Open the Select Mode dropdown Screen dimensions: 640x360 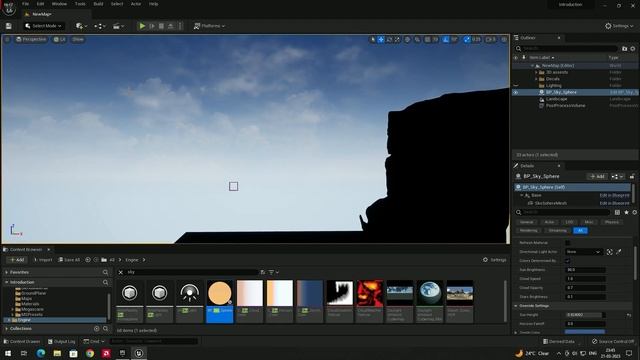(43, 26)
